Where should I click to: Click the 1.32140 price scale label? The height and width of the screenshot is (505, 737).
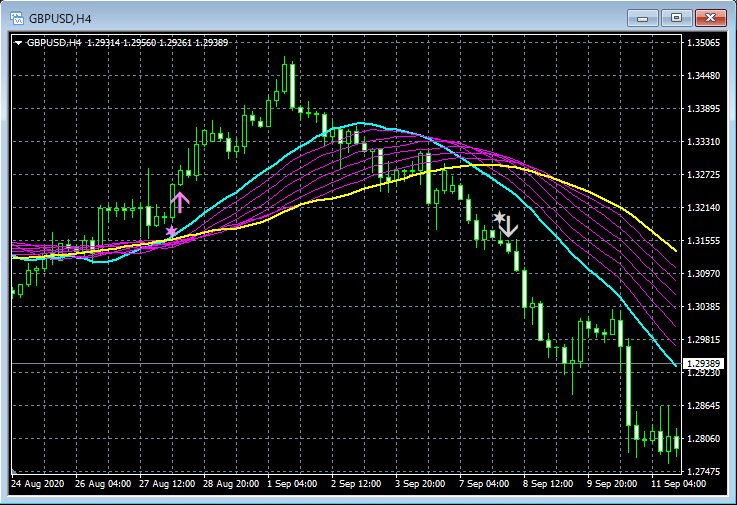click(x=703, y=207)
